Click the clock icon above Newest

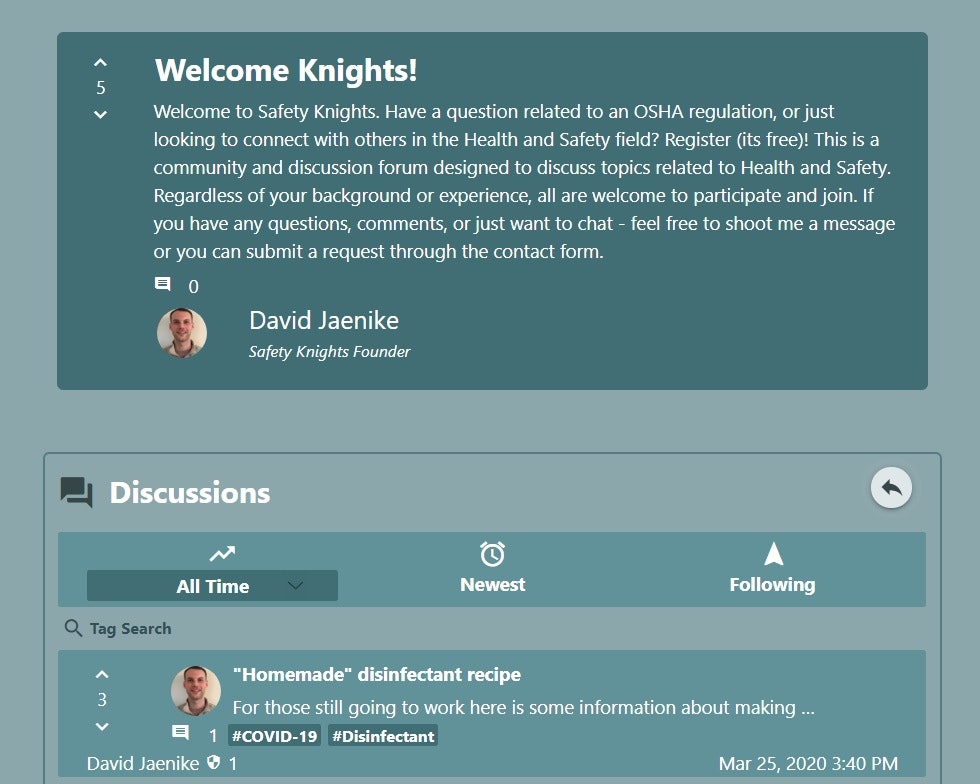click(x=492, y=553)
